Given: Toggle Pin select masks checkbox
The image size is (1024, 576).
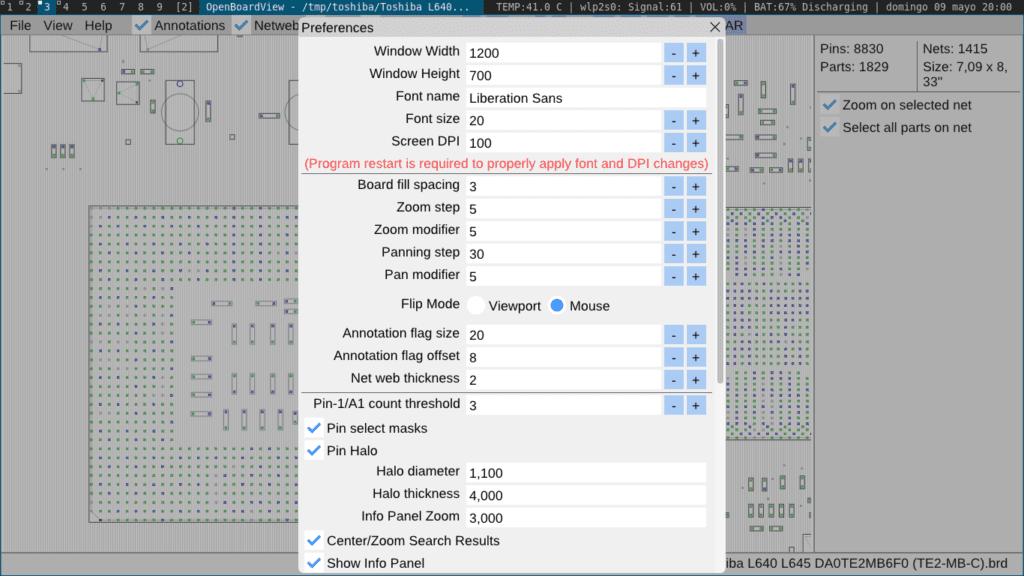Looking at the screenshot, I should (314, 428).
